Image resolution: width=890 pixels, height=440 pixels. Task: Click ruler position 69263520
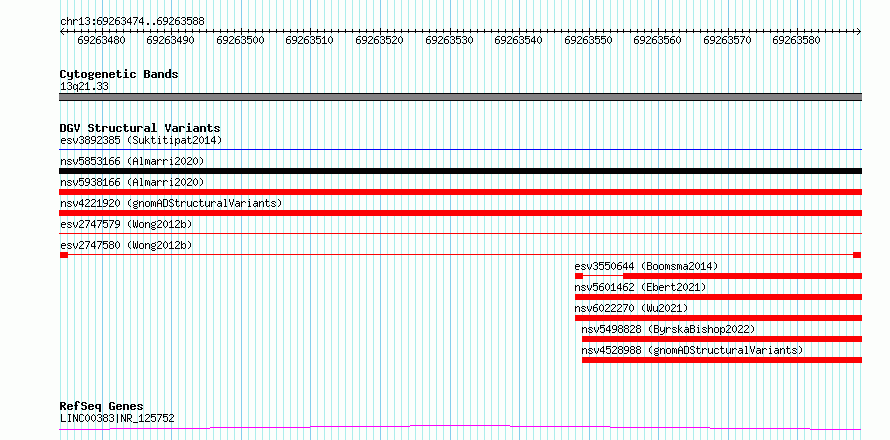pyautogui.click(x=380, y=40)
